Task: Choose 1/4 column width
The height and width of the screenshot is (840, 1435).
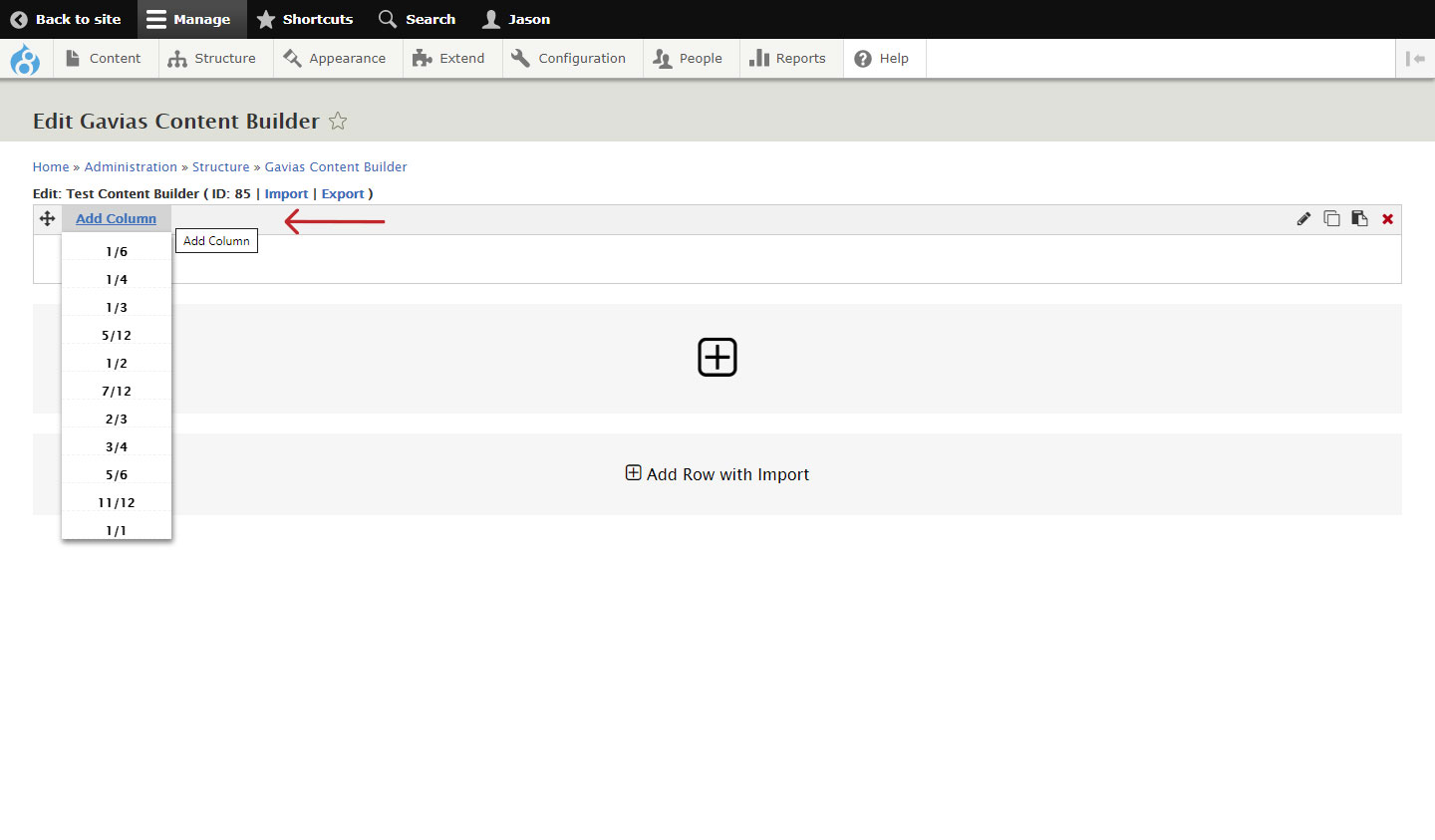Action: coord(117,280)
